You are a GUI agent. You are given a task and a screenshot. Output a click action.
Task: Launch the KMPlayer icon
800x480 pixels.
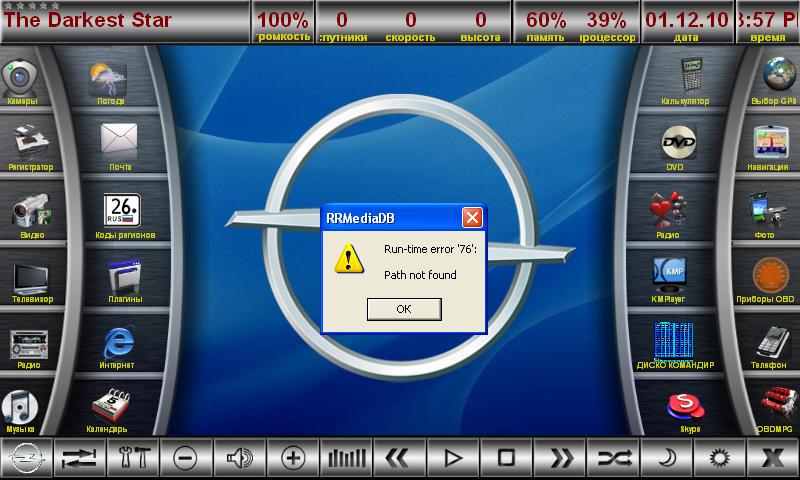(670, 274)
